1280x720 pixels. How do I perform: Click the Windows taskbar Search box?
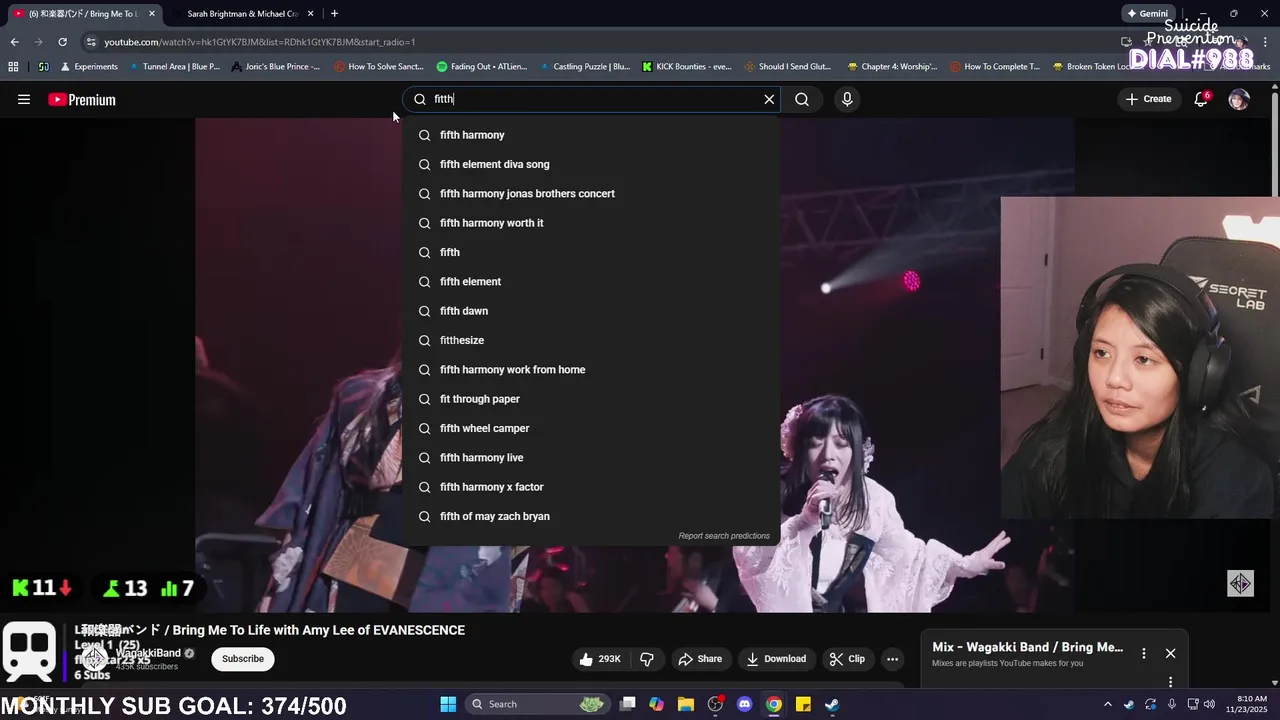[x=538, y=704]
